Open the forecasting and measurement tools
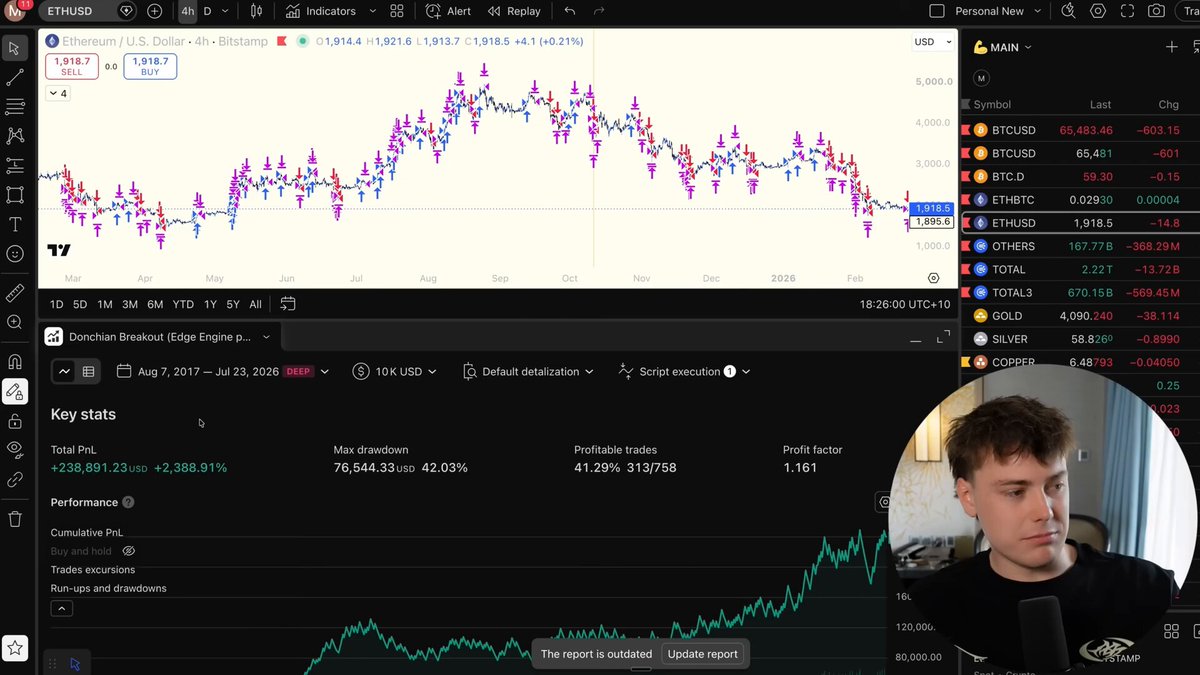This screenshot has height=675, width=1200. click(x=14, y=165)
